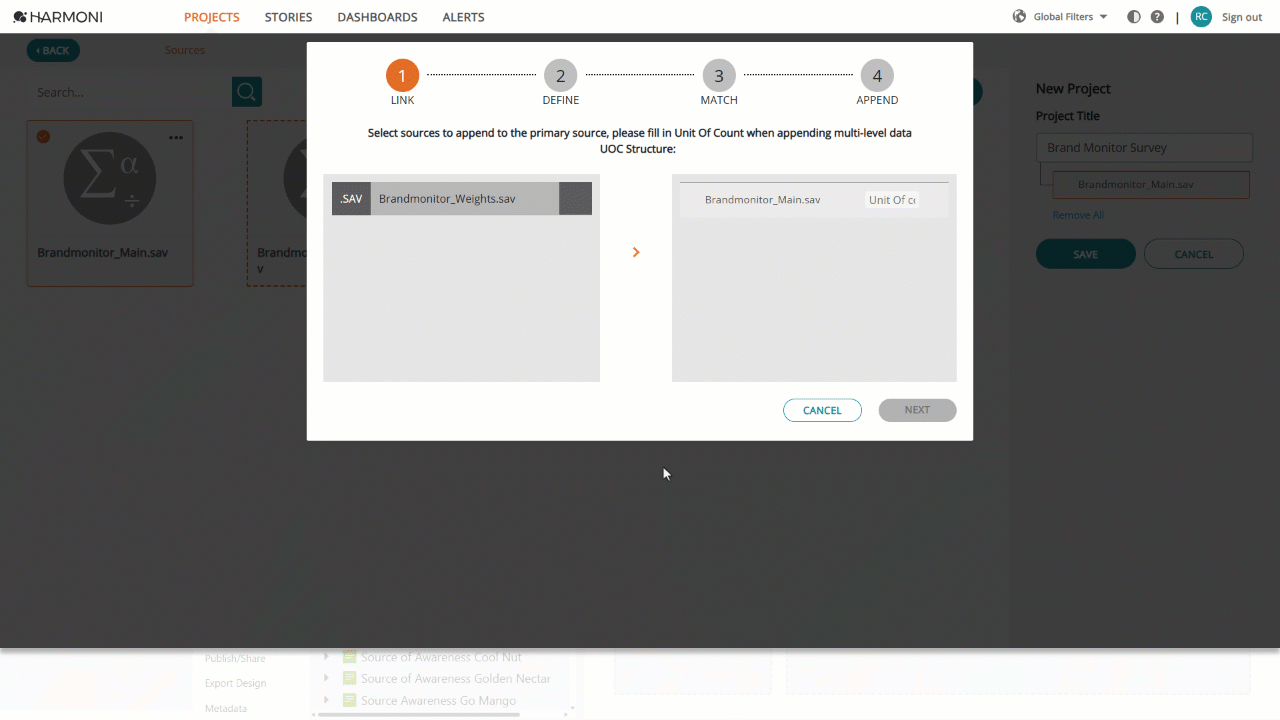Switch to the STORIES tab

pyautogui.click(x=288, y=17)
